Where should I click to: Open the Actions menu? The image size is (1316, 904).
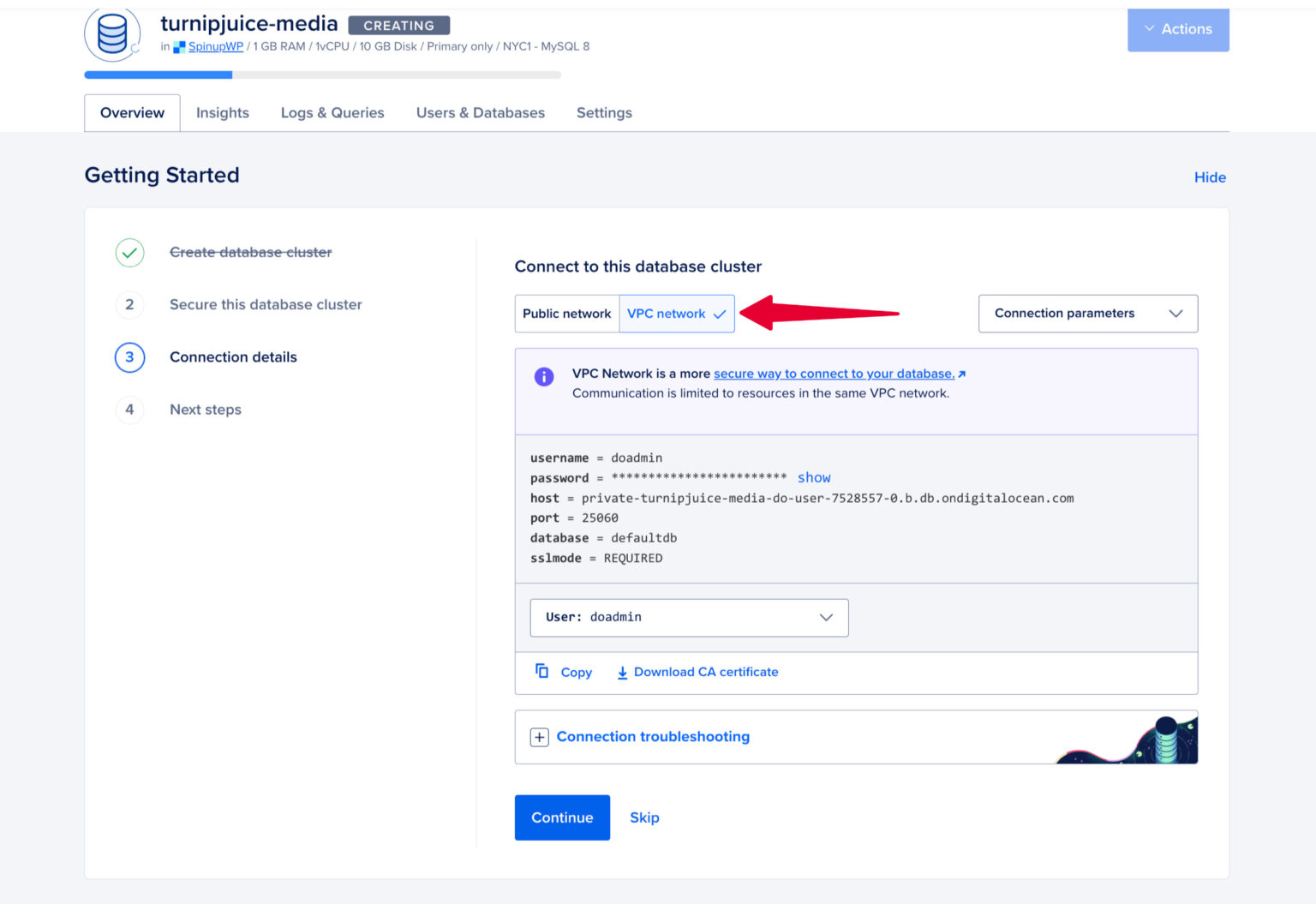(x=1187, y=28)
